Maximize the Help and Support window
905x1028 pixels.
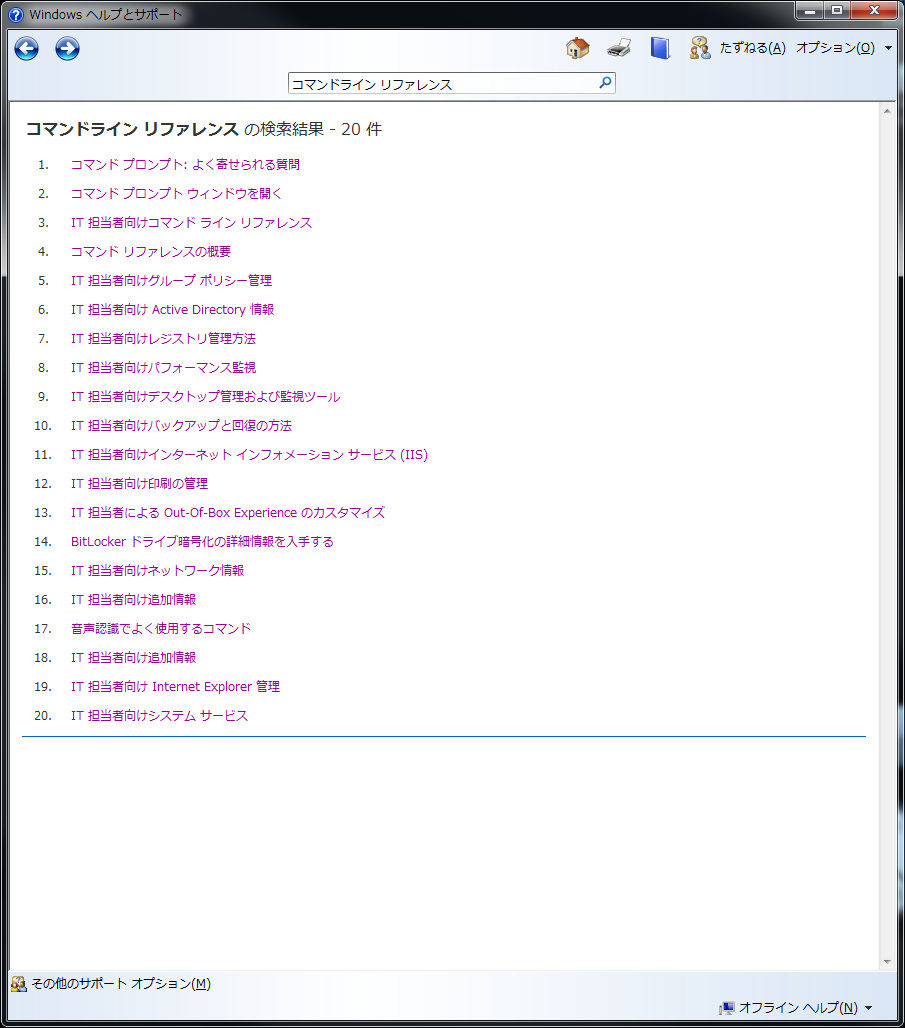(x=837, y=10)
